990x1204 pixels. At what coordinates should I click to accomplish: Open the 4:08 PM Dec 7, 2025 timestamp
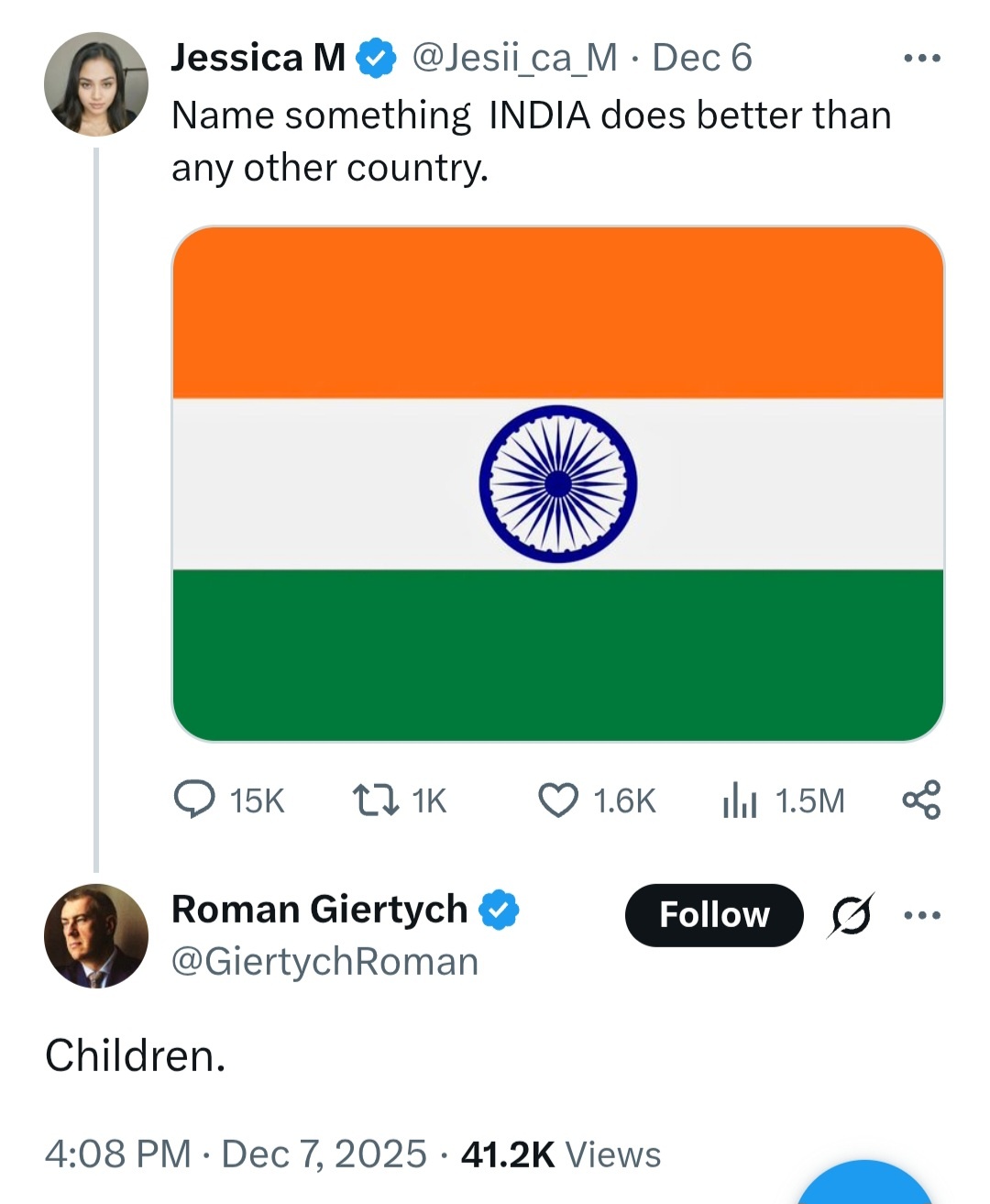pos(236,1154)
